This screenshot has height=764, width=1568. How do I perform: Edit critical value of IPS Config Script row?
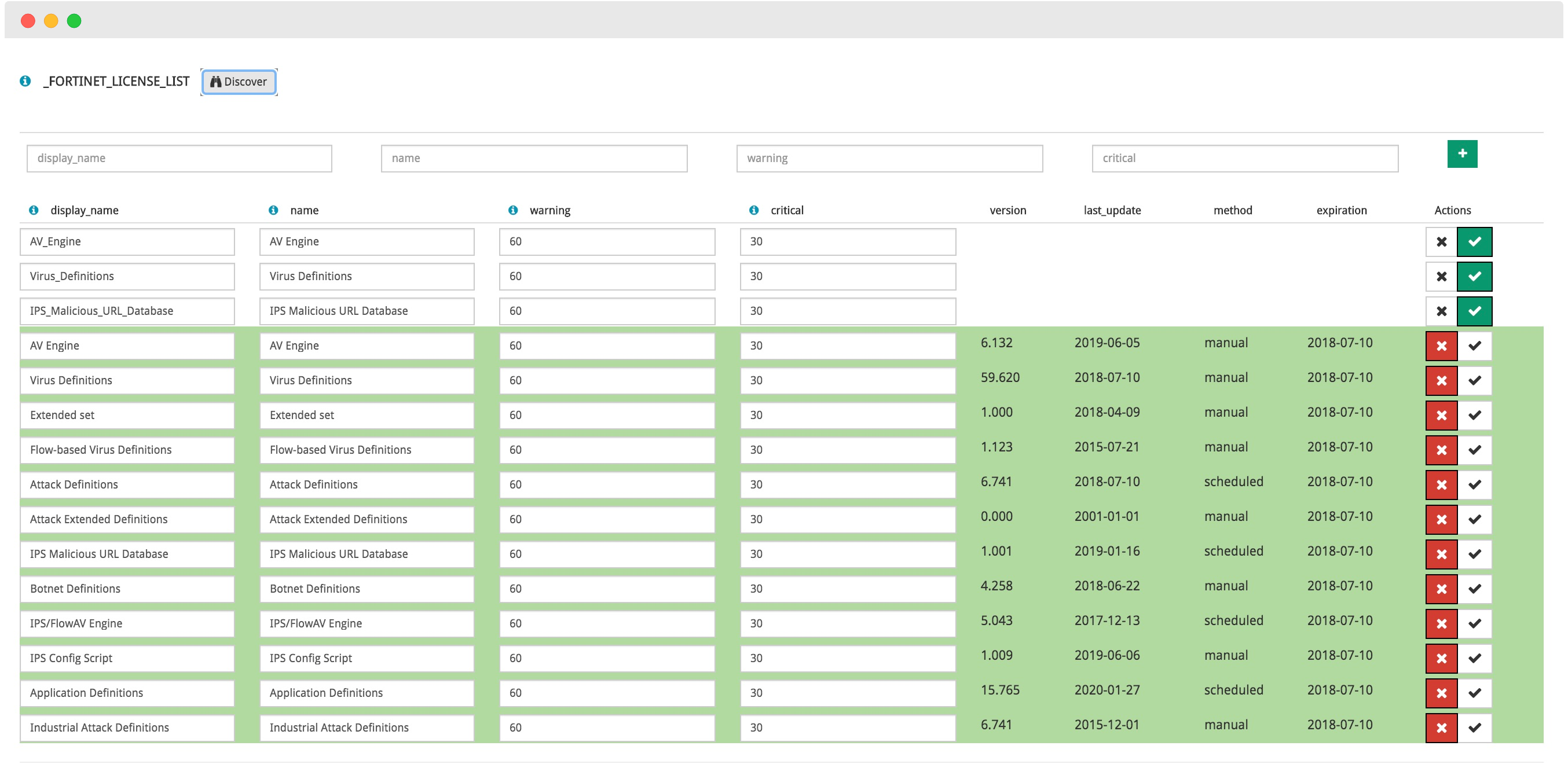pos(848,658)
